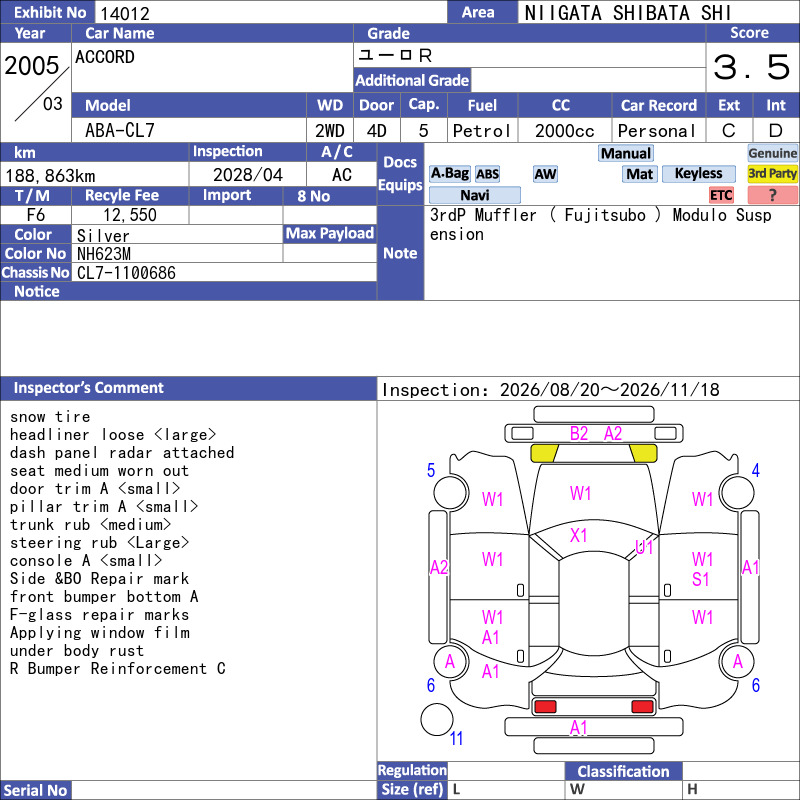The image size is (800, 800).
Task: Select the Genuine badge
Action: click(772, 154)
